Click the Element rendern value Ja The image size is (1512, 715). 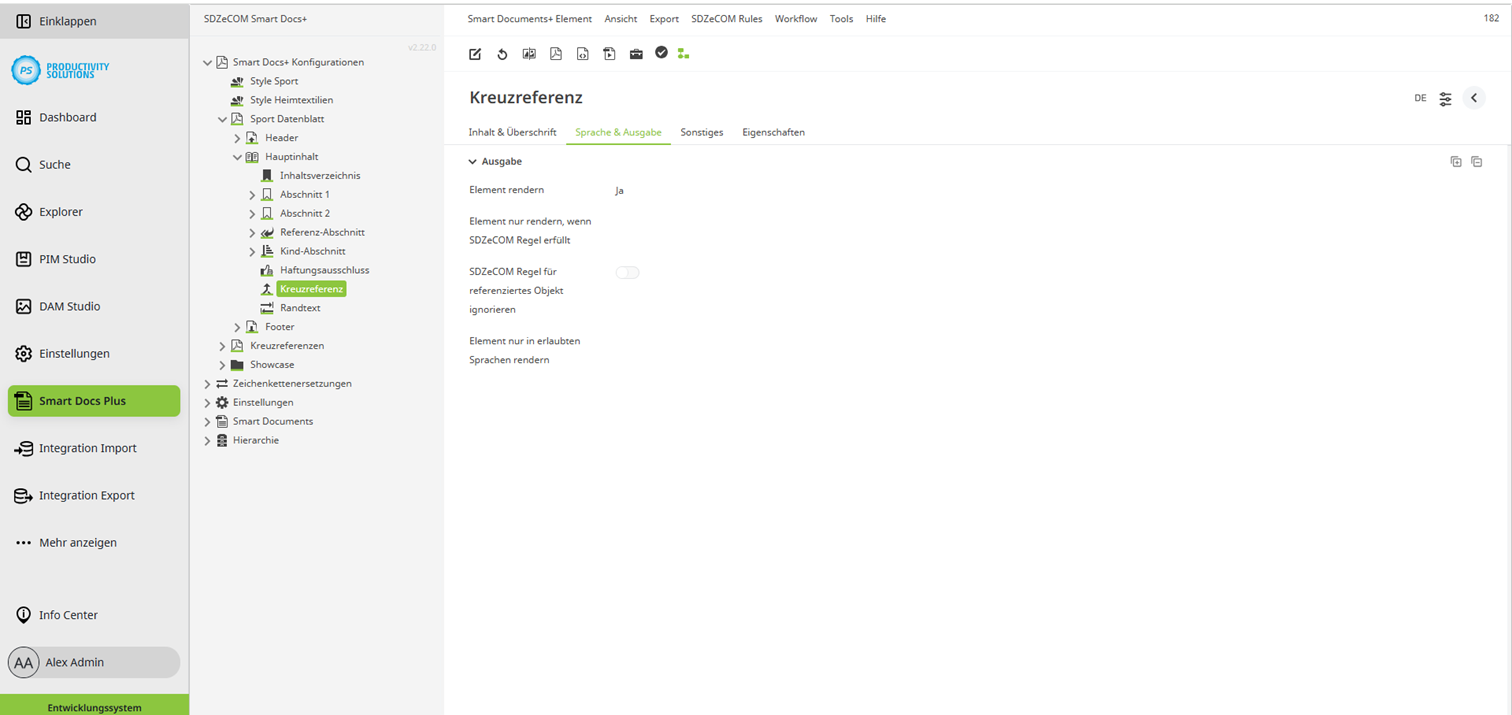619,190
